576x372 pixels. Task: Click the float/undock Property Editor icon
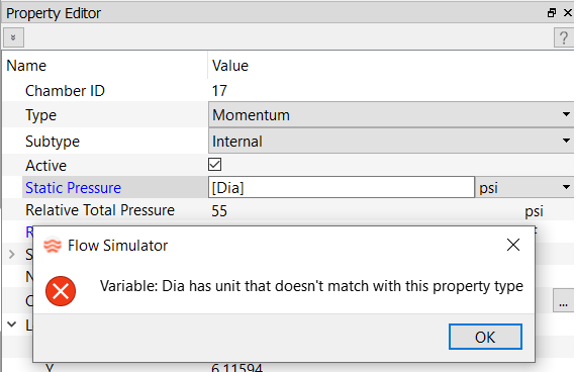click(x=551, y=13)
